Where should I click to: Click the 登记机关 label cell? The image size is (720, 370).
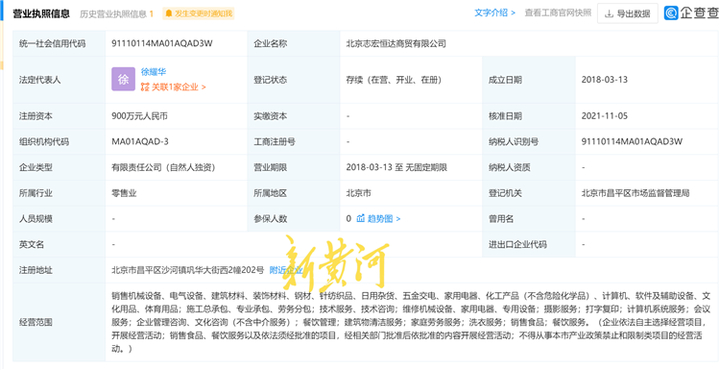pyautogui.click(x=529, y=193)
